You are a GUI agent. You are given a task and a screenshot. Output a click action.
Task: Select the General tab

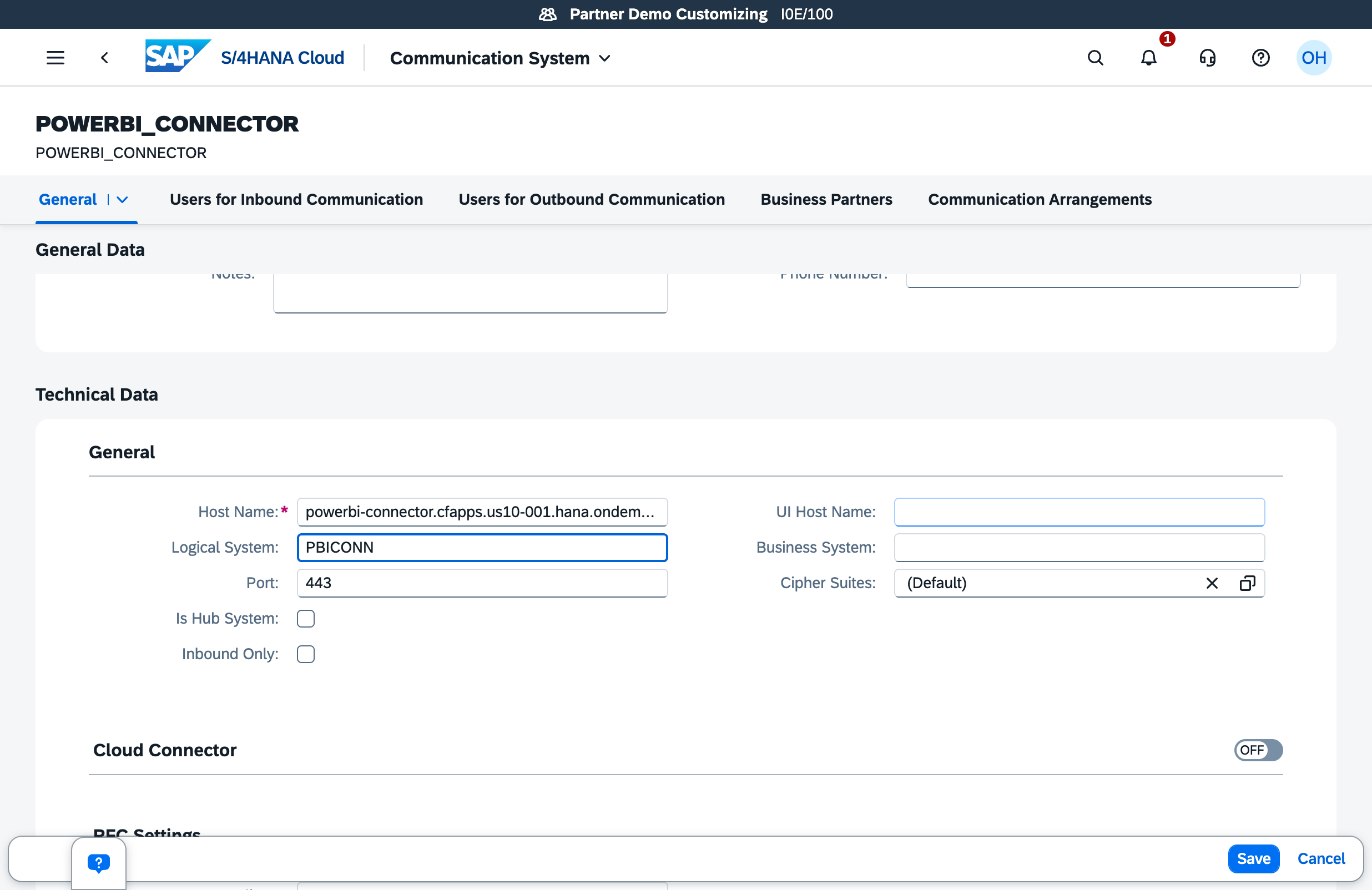point(68,199)
